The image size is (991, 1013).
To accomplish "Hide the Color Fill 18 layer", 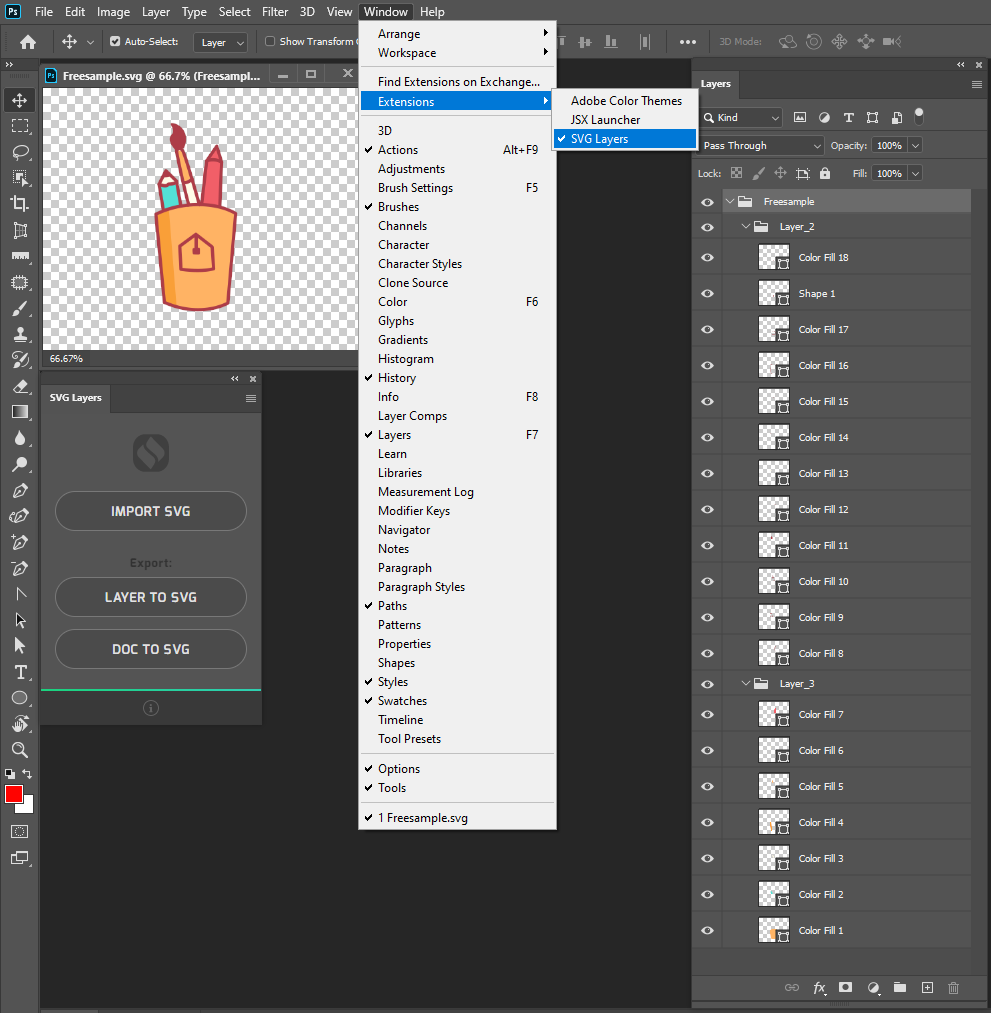I will pyautogui.click(x=707, y=257).
